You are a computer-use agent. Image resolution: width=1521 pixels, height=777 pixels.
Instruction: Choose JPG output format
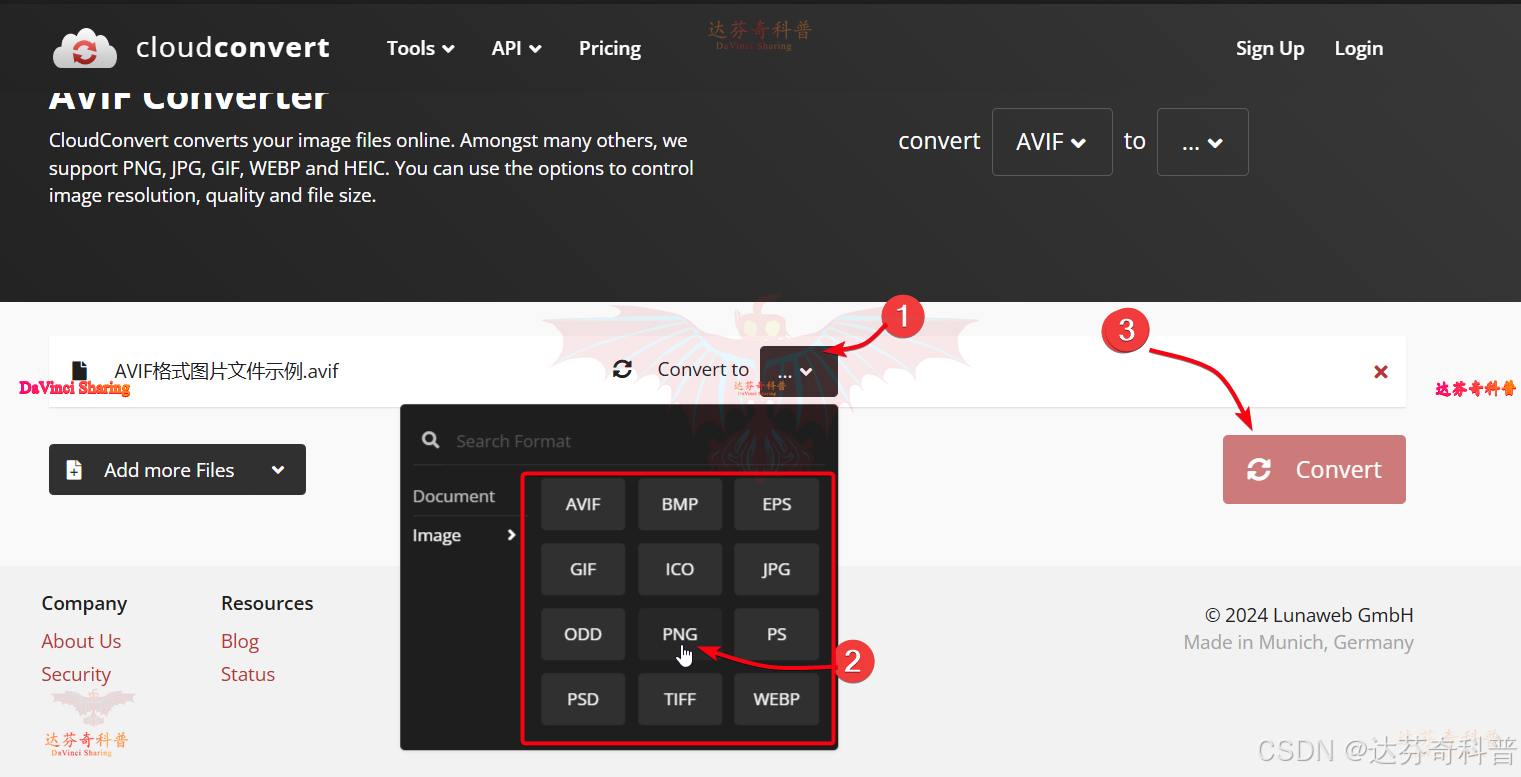pyautogui.click(x=777, y=569)
